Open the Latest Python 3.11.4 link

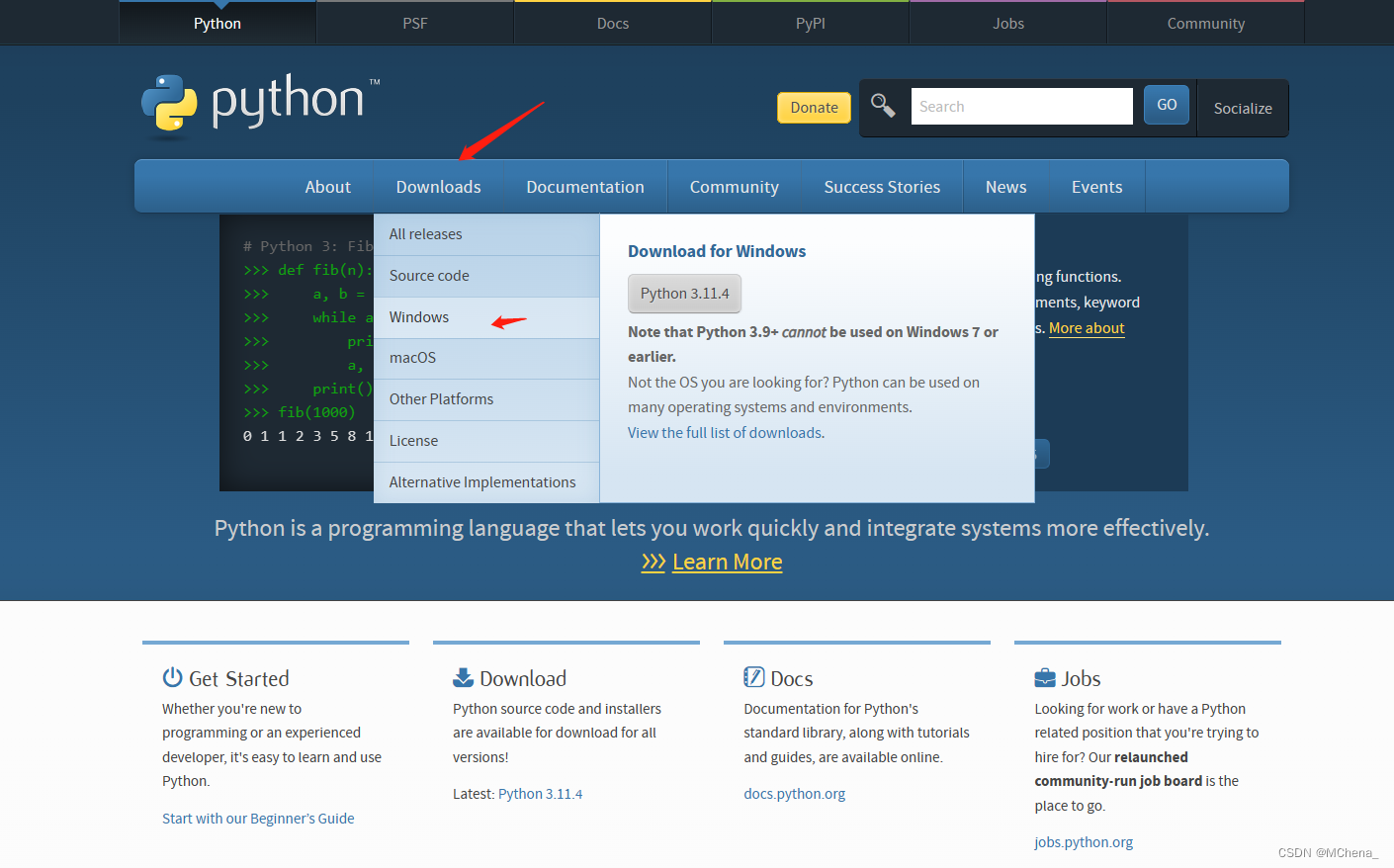(540, 794)
